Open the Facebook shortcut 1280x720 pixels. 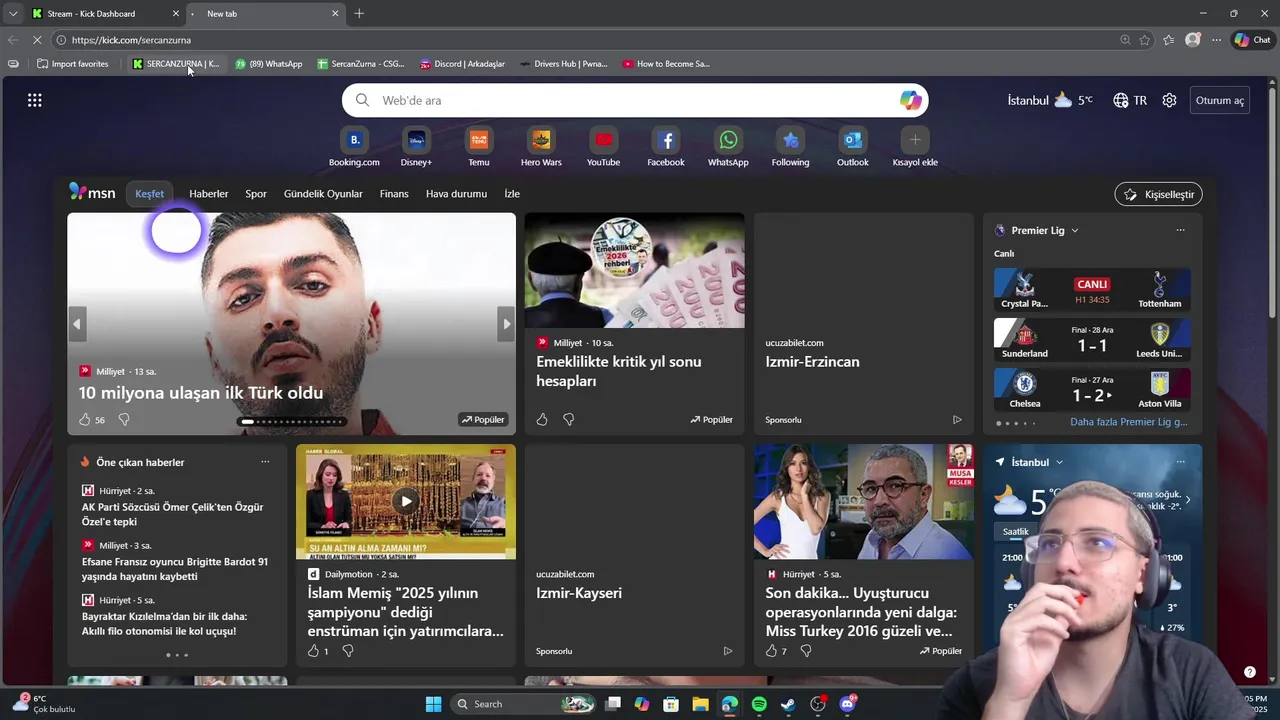pos(666,146)
